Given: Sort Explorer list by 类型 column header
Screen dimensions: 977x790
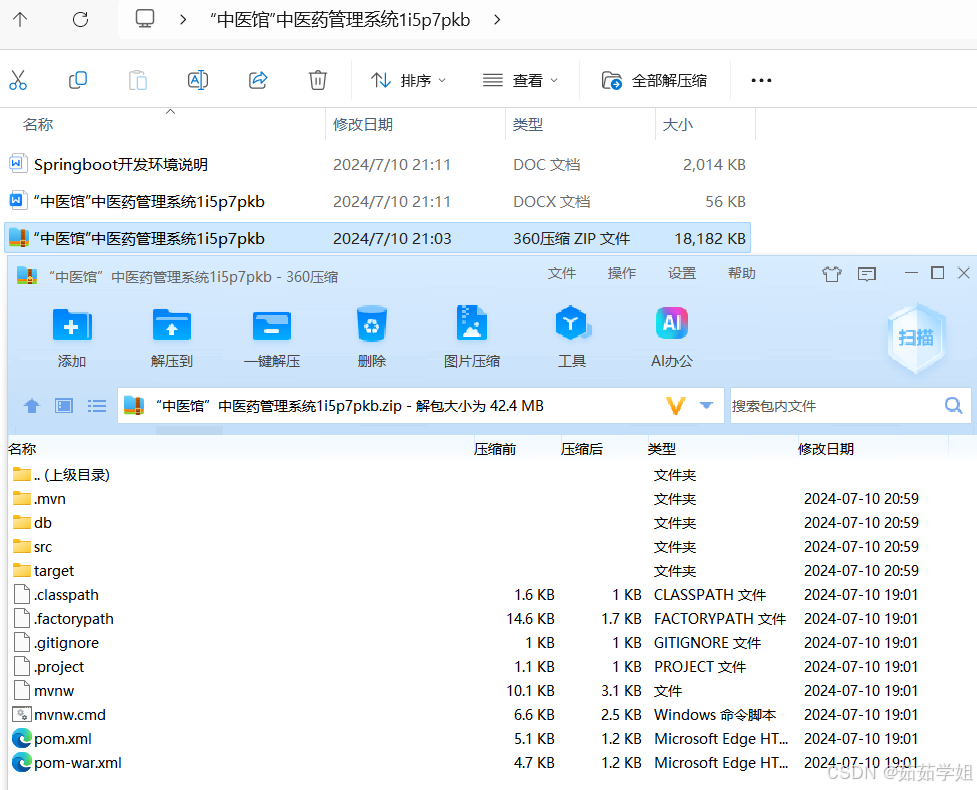Looking at the screenshot, I should (528, 125).
